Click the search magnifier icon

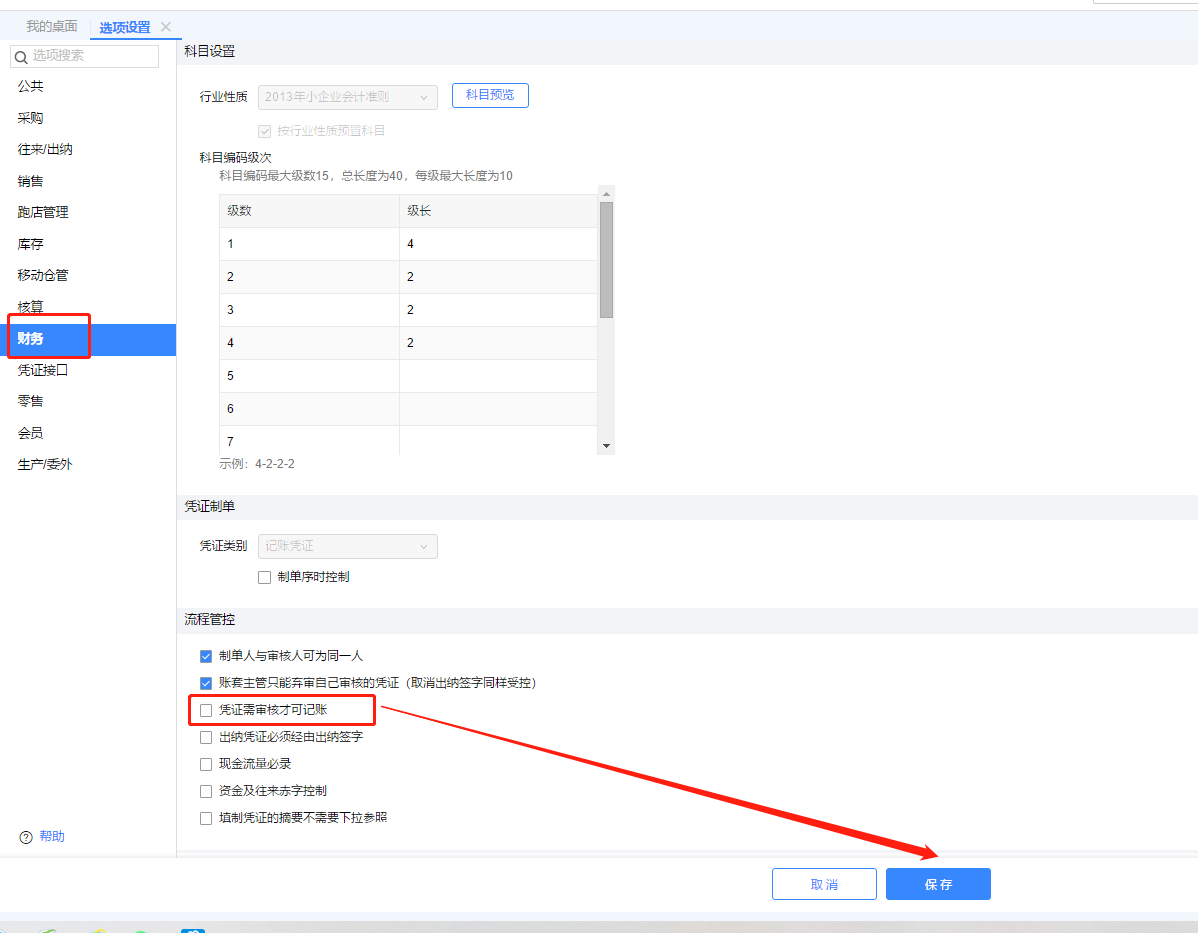click(21, 57)
